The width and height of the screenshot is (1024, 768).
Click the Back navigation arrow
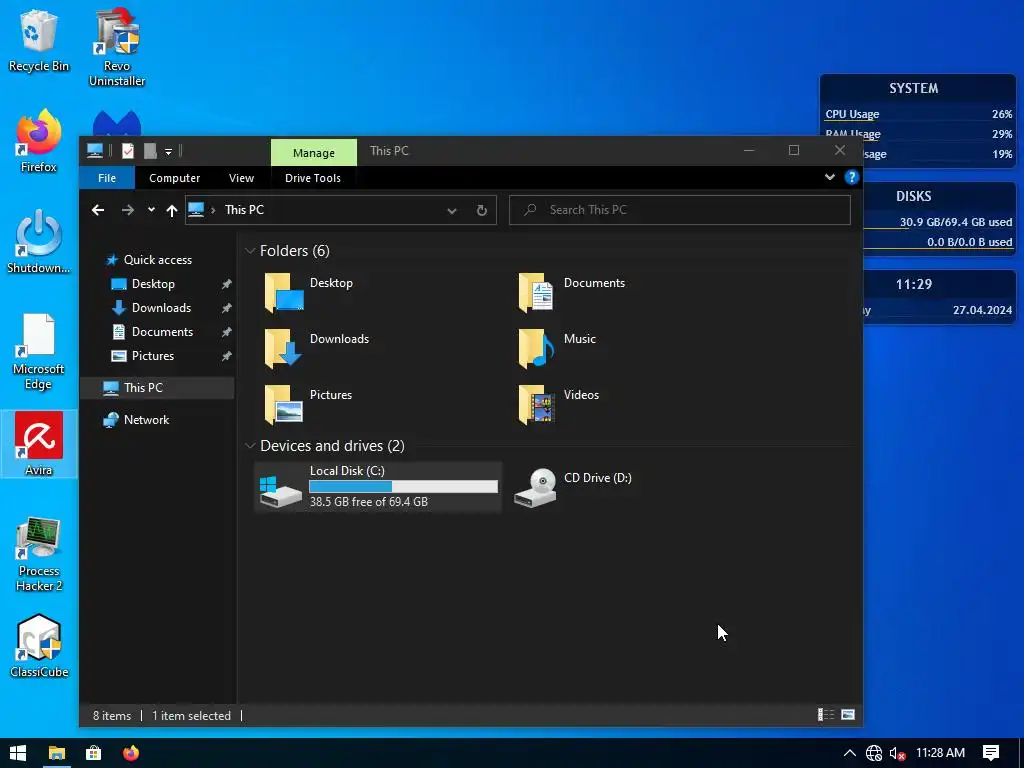point(98,210)
